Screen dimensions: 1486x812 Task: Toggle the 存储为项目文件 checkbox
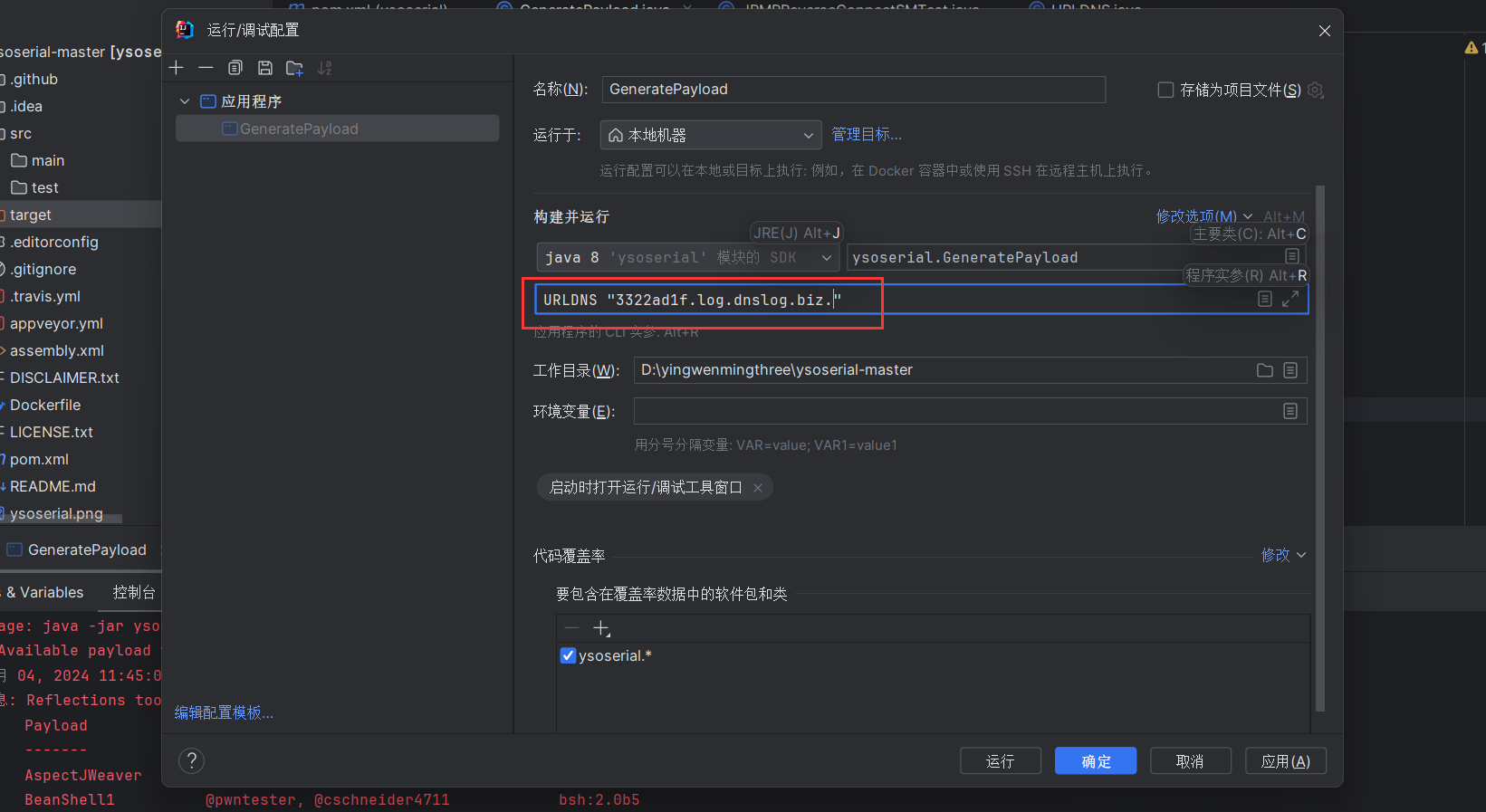pos(1166,90)
